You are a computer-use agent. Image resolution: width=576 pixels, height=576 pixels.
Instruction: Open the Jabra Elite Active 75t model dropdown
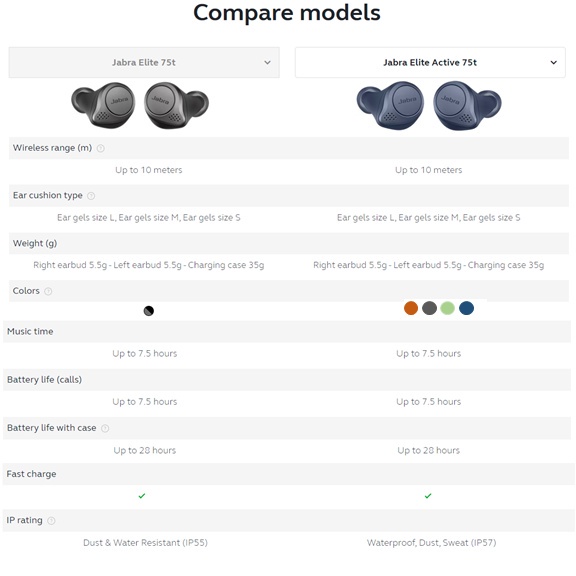(x=430, y=62)
